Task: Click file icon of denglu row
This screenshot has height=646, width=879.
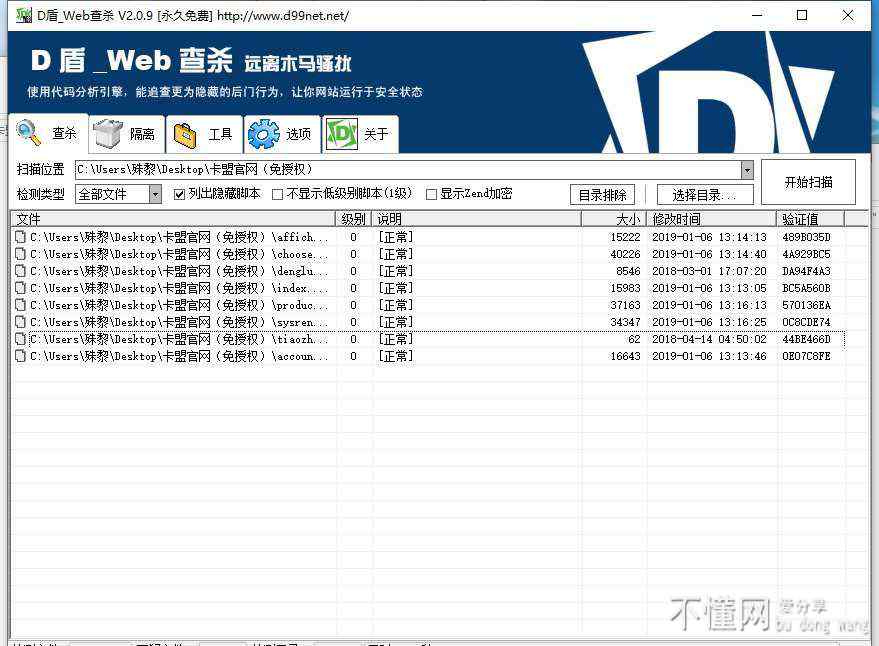Action: point(21,271)
